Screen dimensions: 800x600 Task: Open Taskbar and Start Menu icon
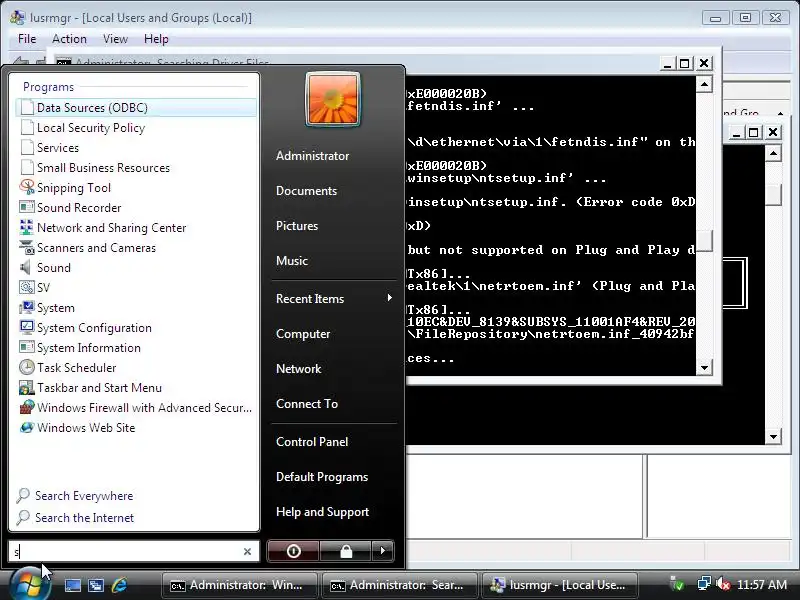click(x=27, y=387)
